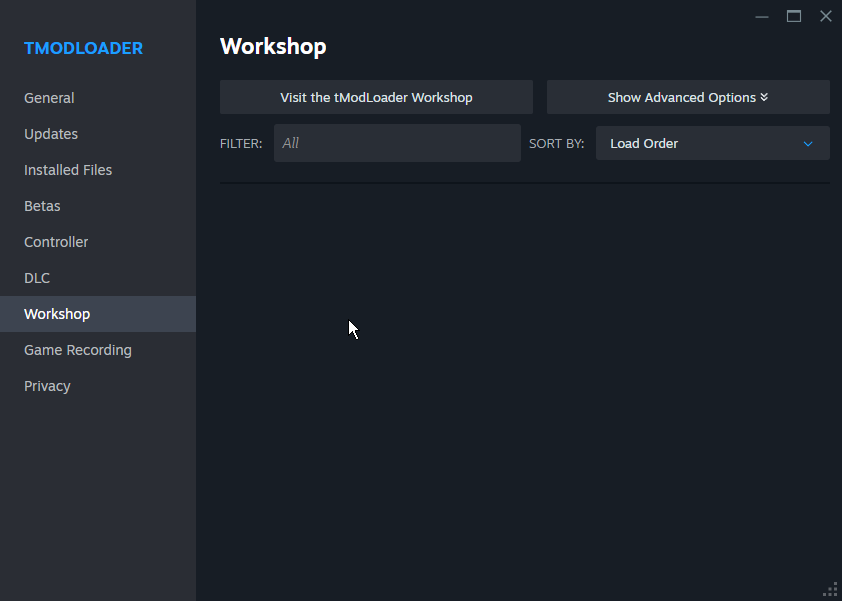The image size is (842, 601).
Task: Open Game Recording settings
Action: (x=98, y=350)
